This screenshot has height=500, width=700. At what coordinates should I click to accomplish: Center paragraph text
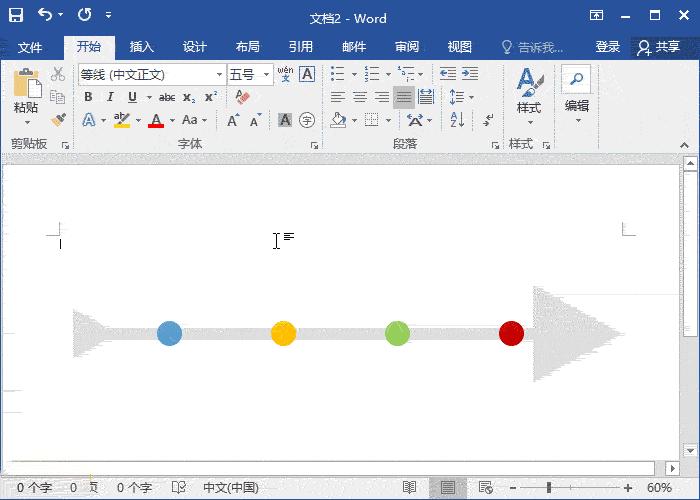(360, 97)
